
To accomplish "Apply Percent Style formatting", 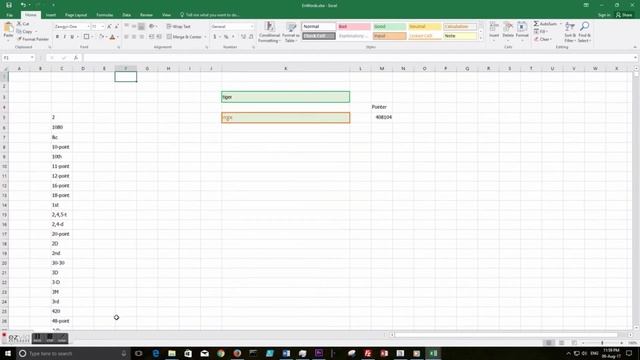I will coord(226,37).
